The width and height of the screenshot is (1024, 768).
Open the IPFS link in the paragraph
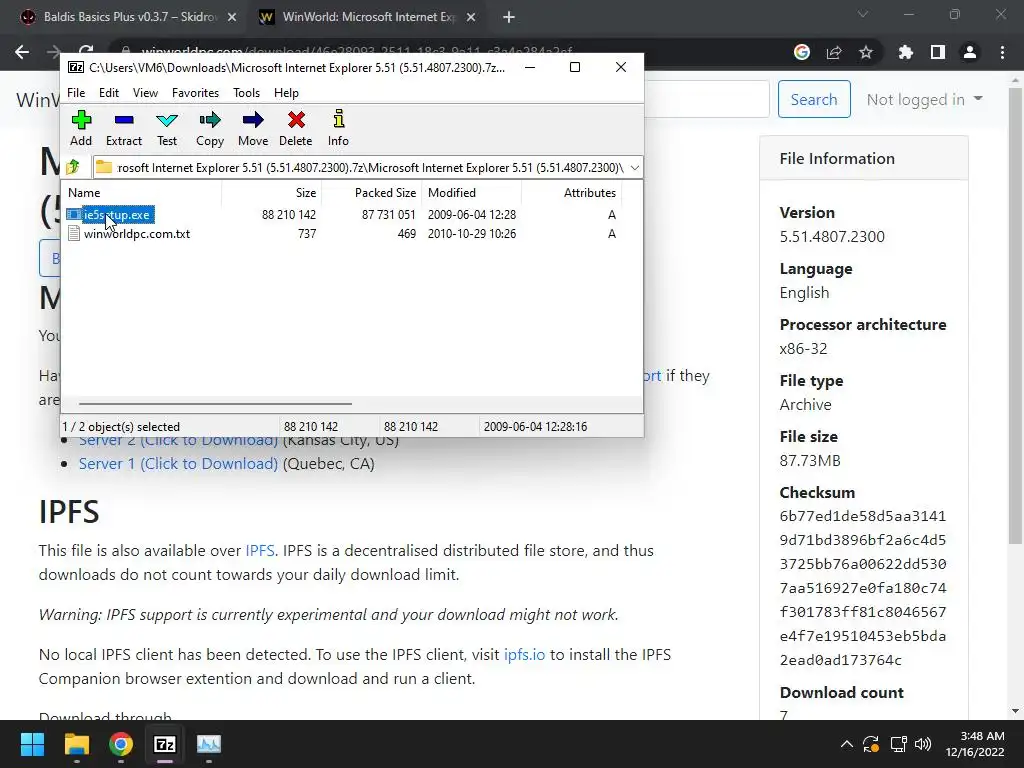260,551
